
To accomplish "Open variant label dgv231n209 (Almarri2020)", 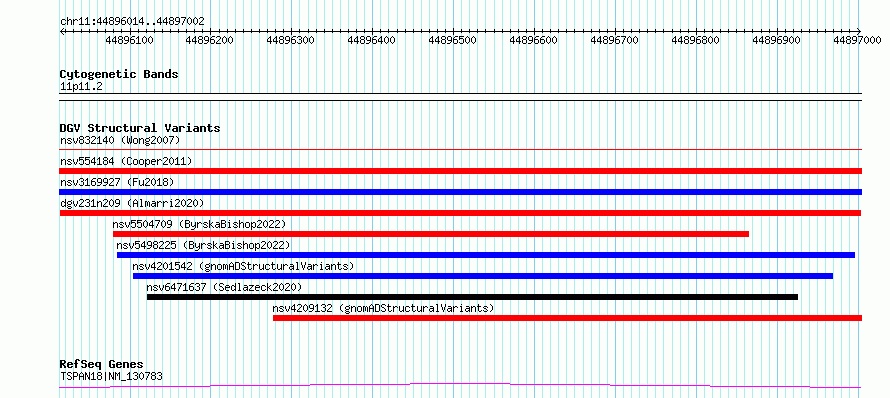I will (x=132, y=203).
